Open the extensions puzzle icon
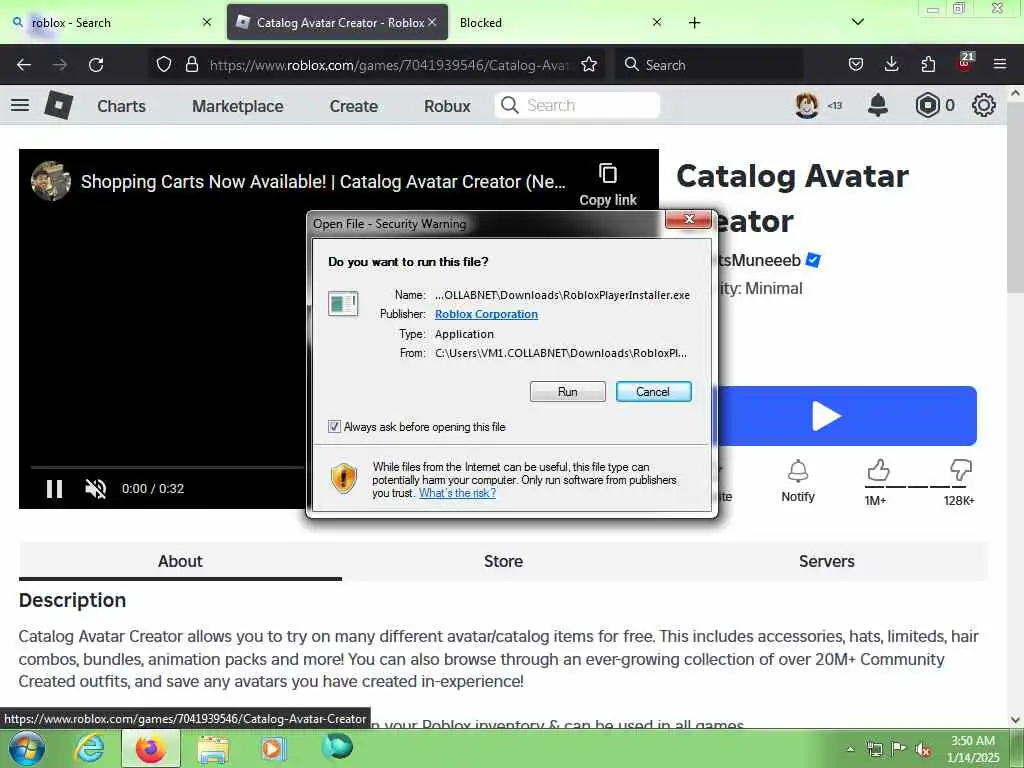The image size is (1024, 768). tap(928, 65)
